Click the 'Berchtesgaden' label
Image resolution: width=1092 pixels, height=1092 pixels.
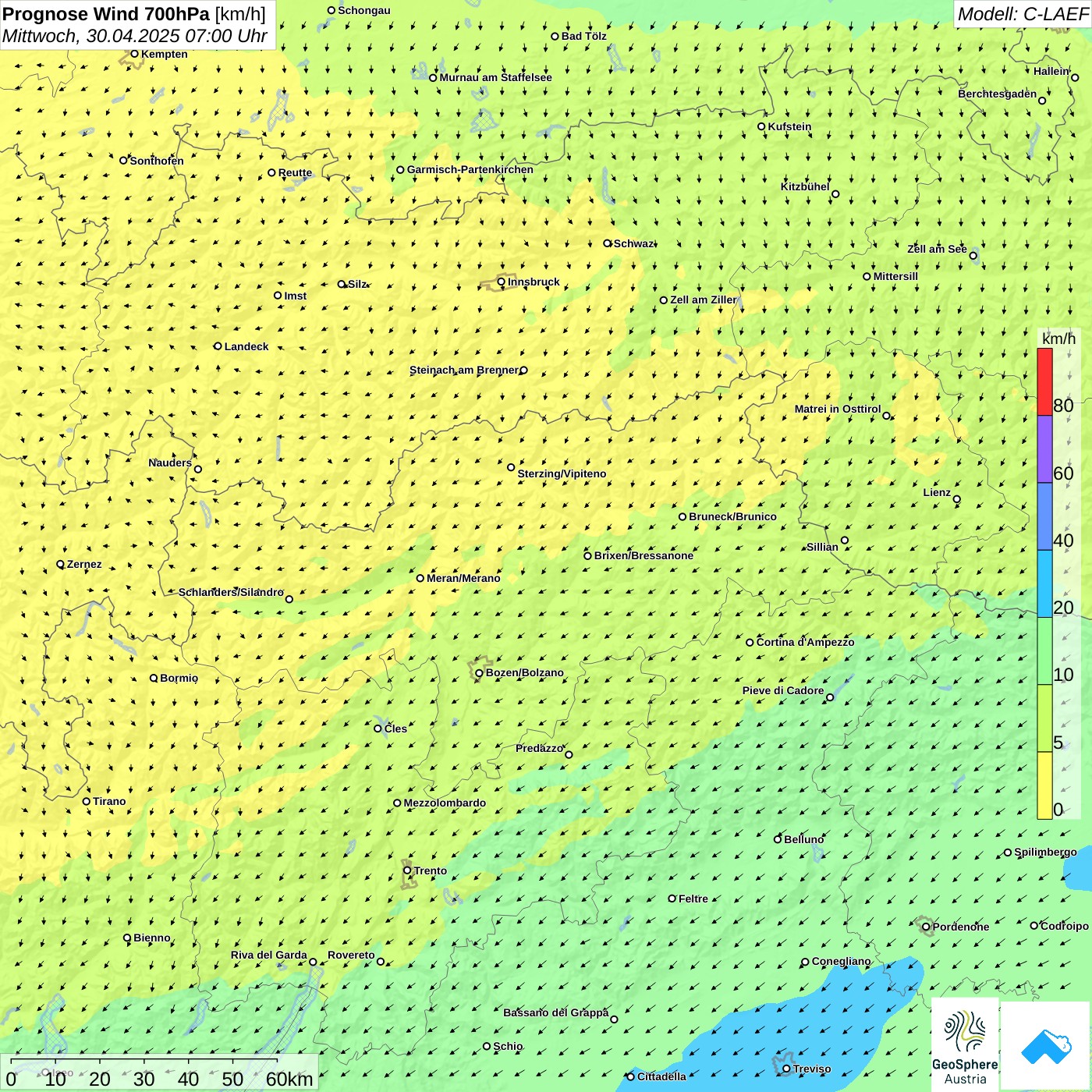(998, 94)
